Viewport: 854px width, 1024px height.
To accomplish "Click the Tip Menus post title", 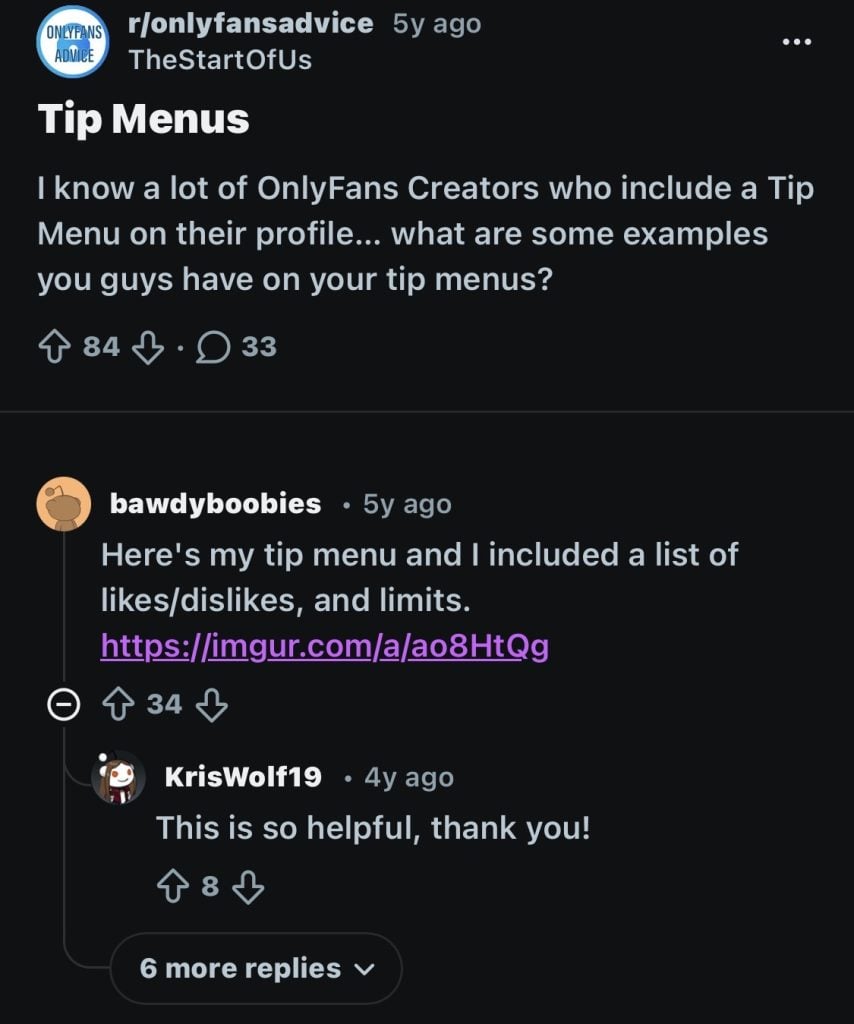I will (144, 119).
